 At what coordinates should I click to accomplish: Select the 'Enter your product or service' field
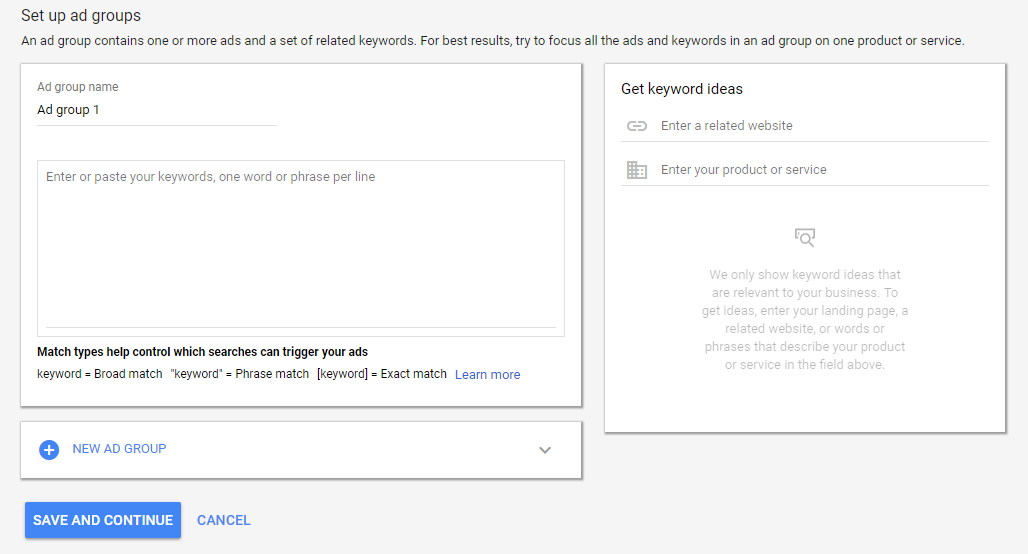tap(820, 170)
